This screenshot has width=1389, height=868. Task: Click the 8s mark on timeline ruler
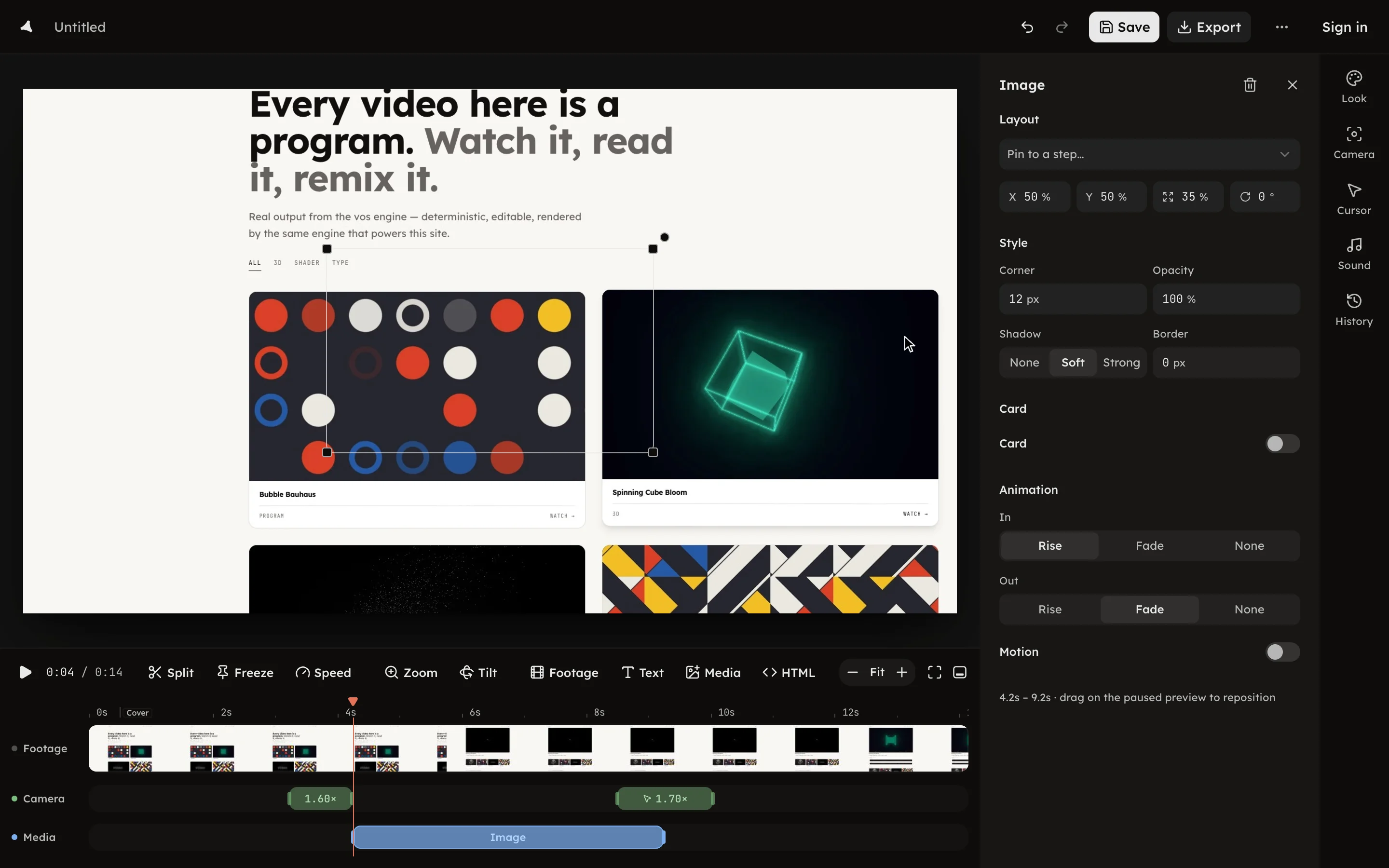(599, 712)
